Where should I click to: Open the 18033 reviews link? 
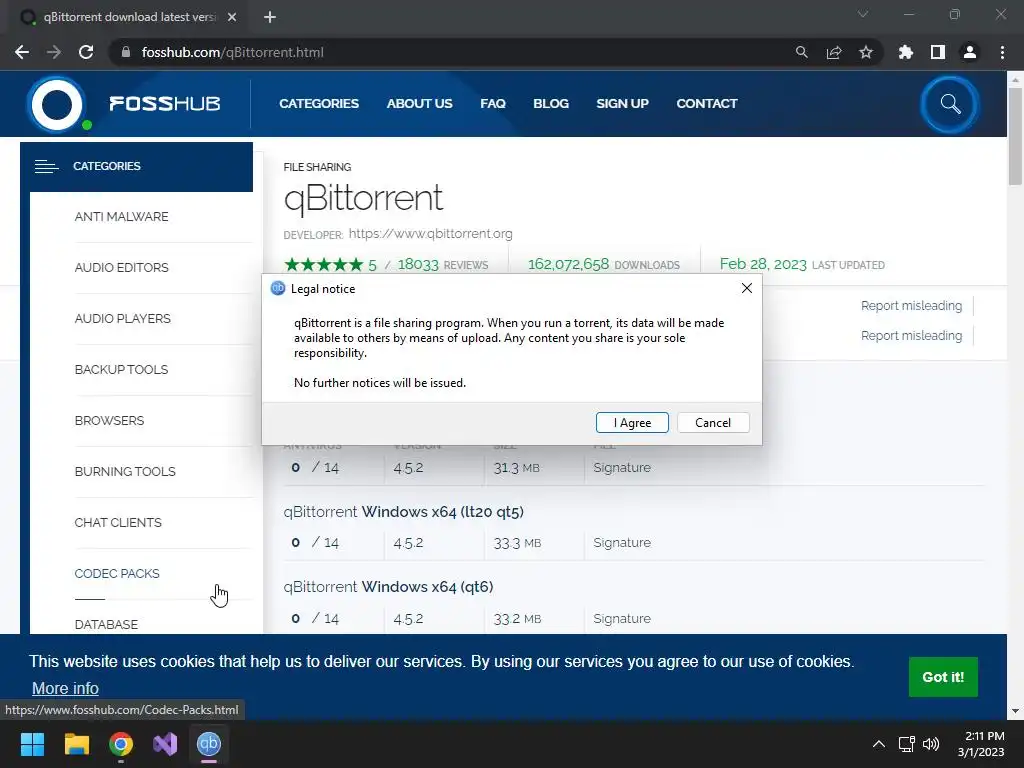click(442, 264)
